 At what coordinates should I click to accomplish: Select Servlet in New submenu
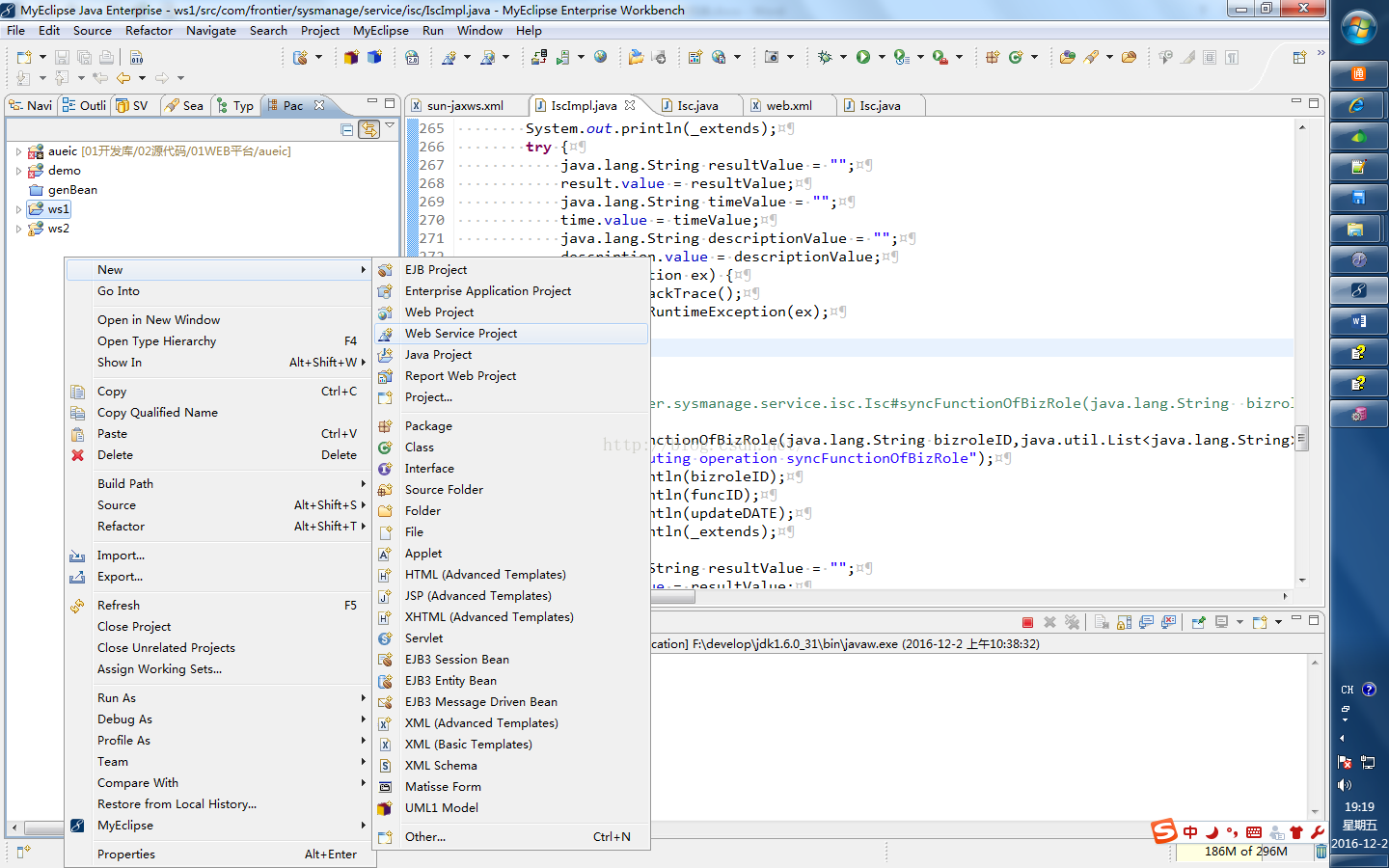pos(511,638)
